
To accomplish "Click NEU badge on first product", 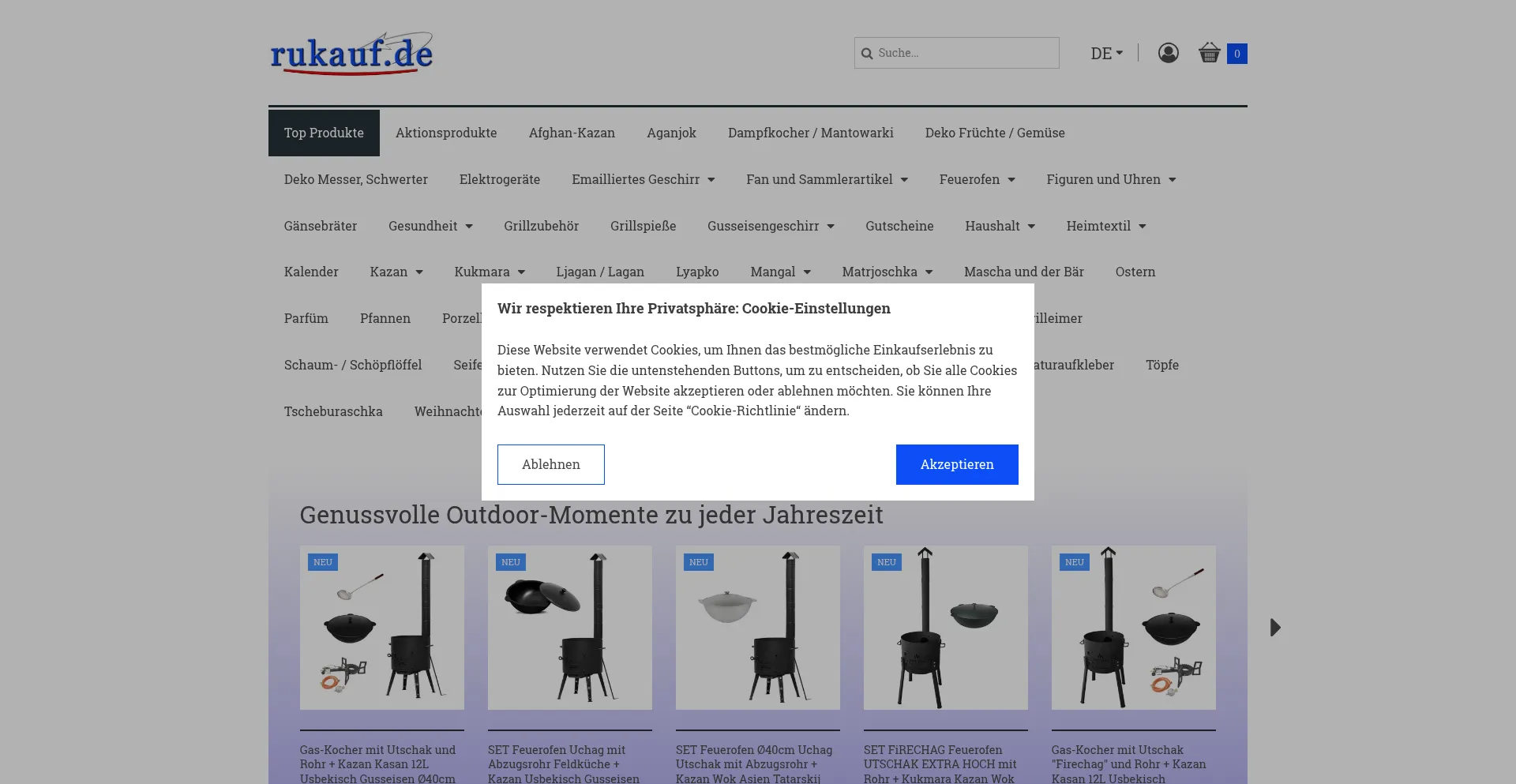I will coord(322,562).
